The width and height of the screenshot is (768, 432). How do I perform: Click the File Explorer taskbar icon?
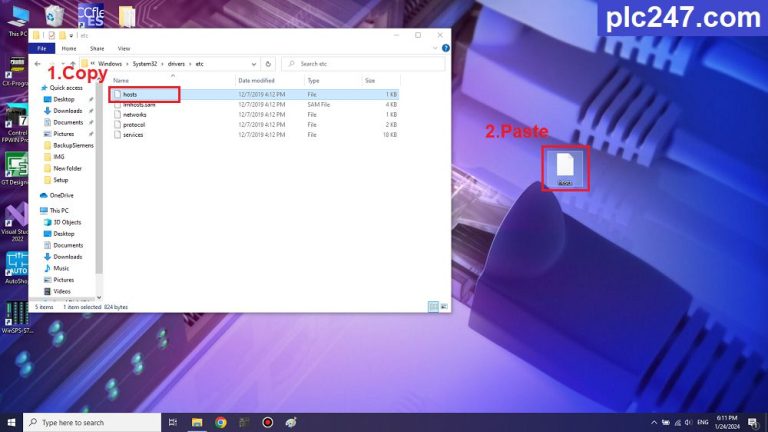click(x=197, y=422)
